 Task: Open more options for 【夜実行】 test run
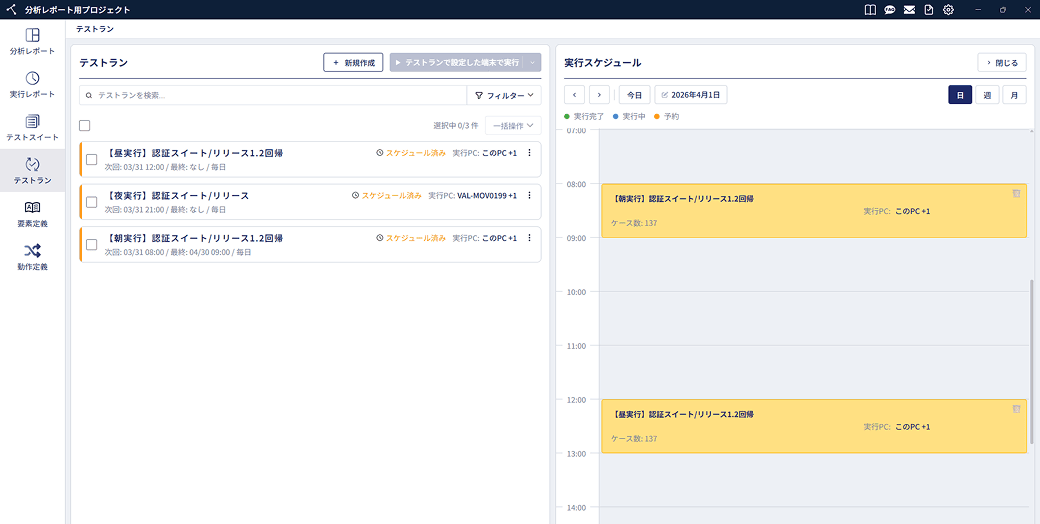click(529, 196)
